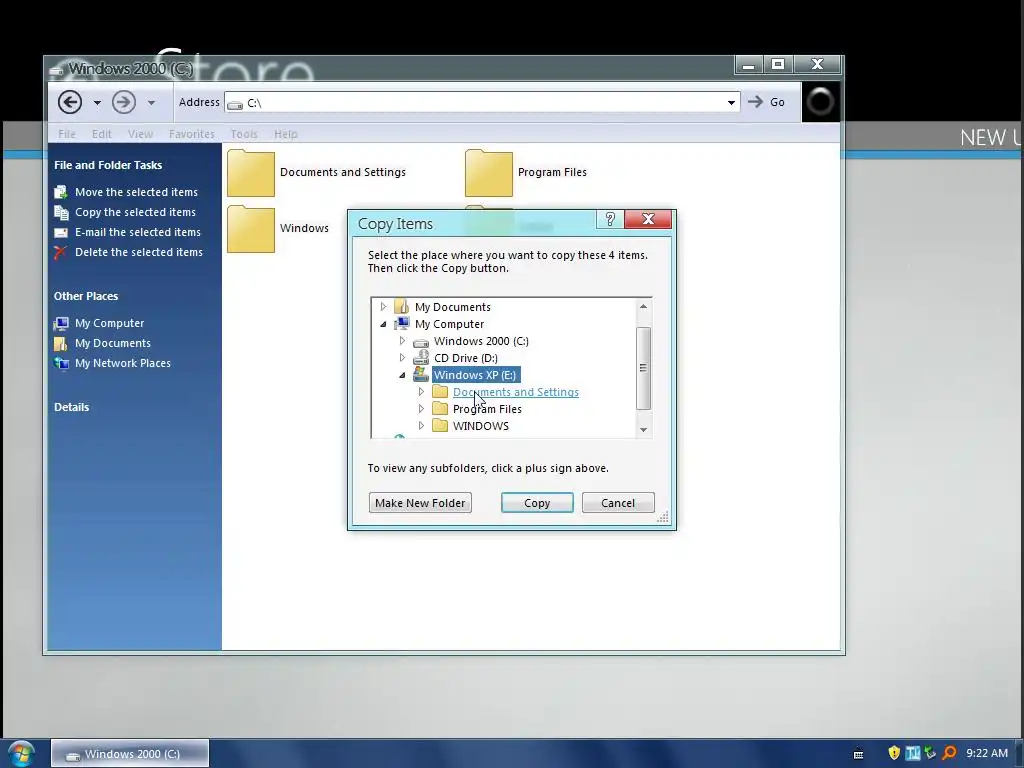The image size is (1024, 768).
Task: Click Delete the selected items link
Action: (x=139, y=252)
